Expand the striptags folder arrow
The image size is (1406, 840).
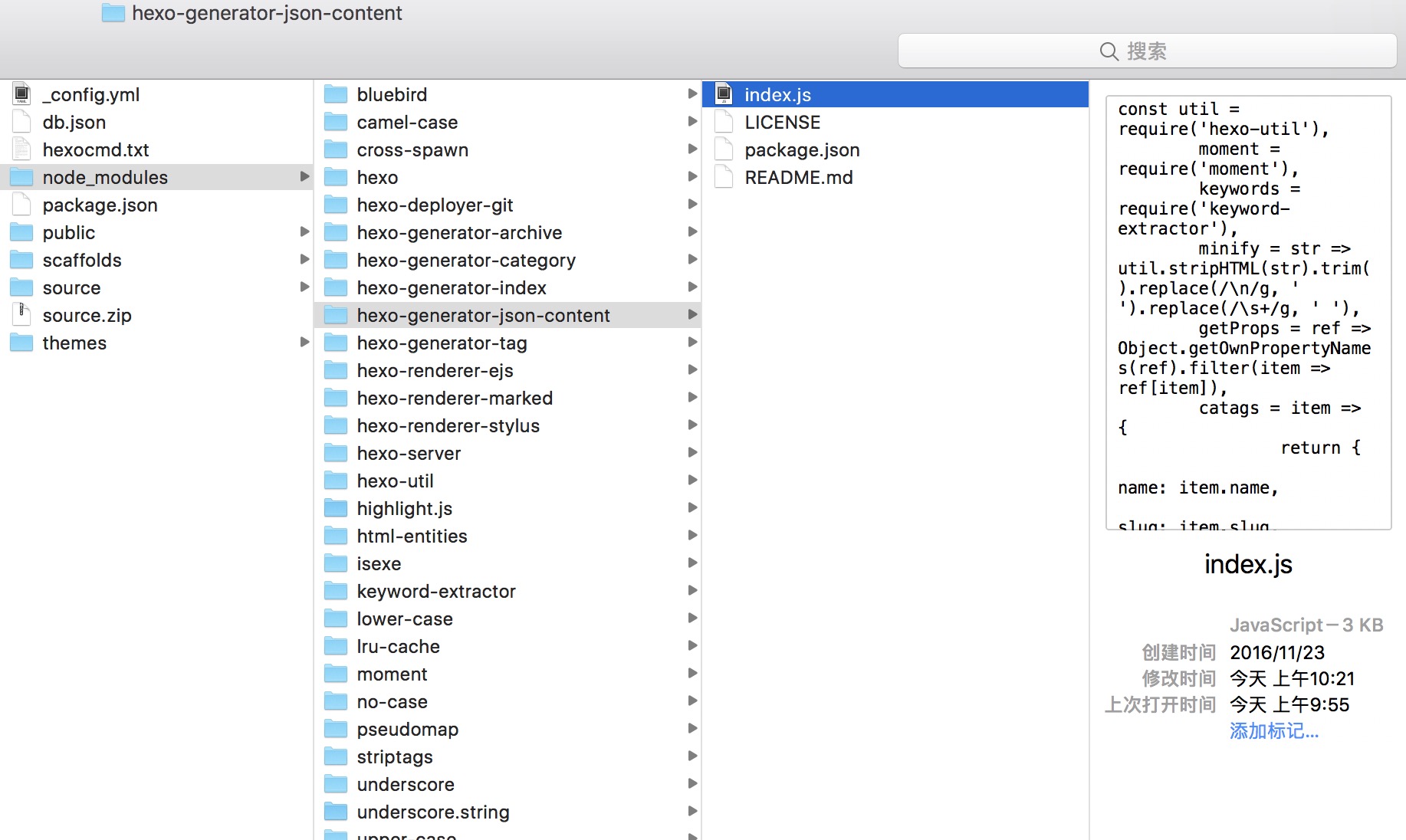tap(692, 756)
